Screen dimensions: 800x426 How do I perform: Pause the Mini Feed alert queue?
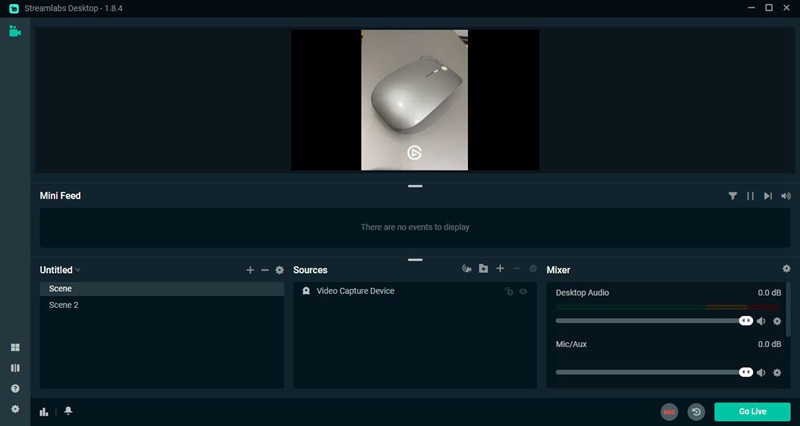751,196
